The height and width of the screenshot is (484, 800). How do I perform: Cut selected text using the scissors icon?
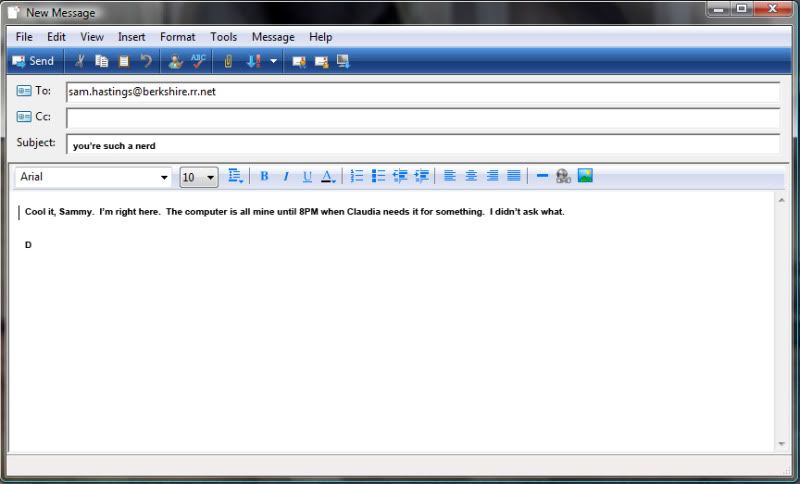[80, 61]
